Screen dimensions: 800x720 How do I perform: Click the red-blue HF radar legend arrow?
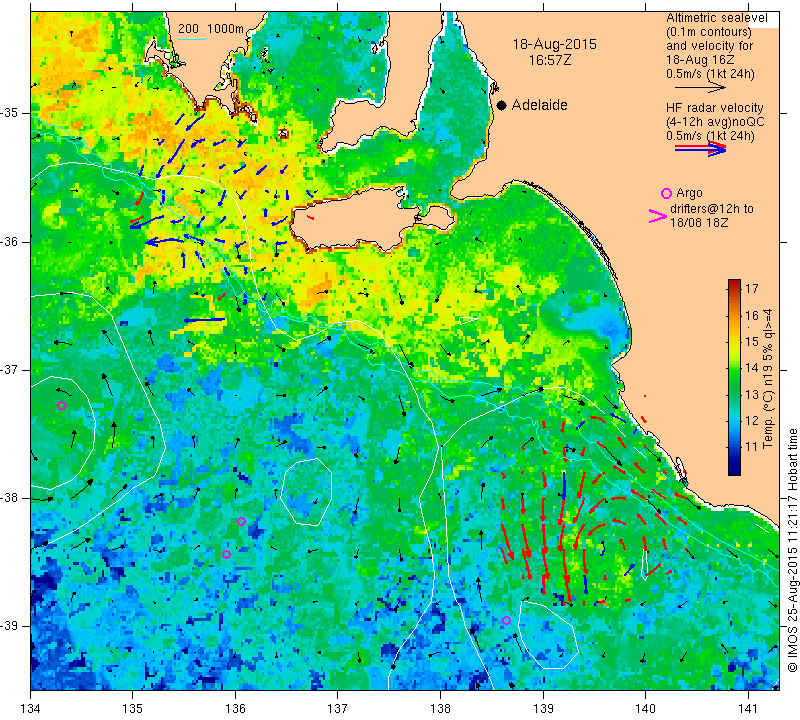tap(700, 148)
